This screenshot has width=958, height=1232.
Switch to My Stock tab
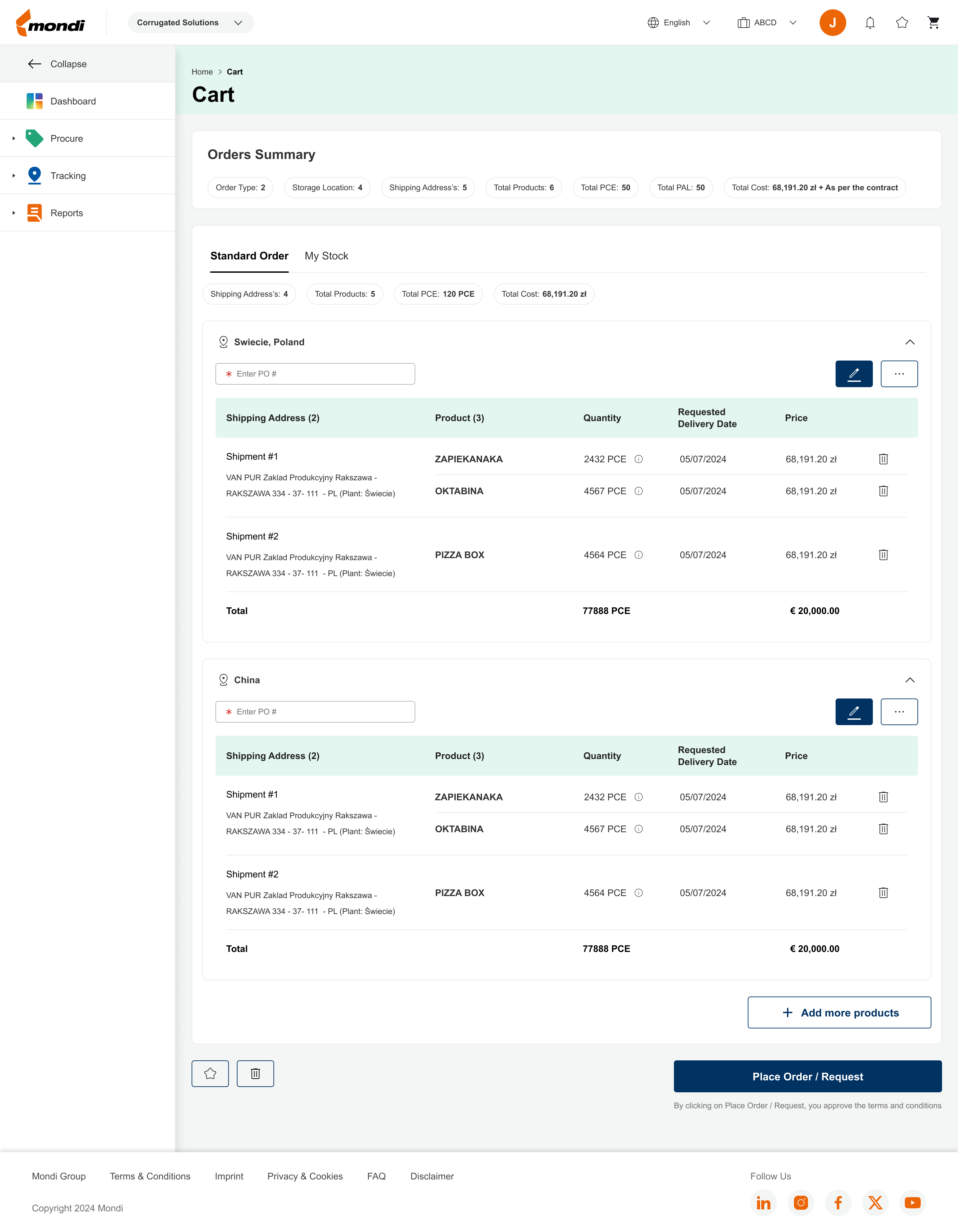pyautogui.click(x=326, y=256)
